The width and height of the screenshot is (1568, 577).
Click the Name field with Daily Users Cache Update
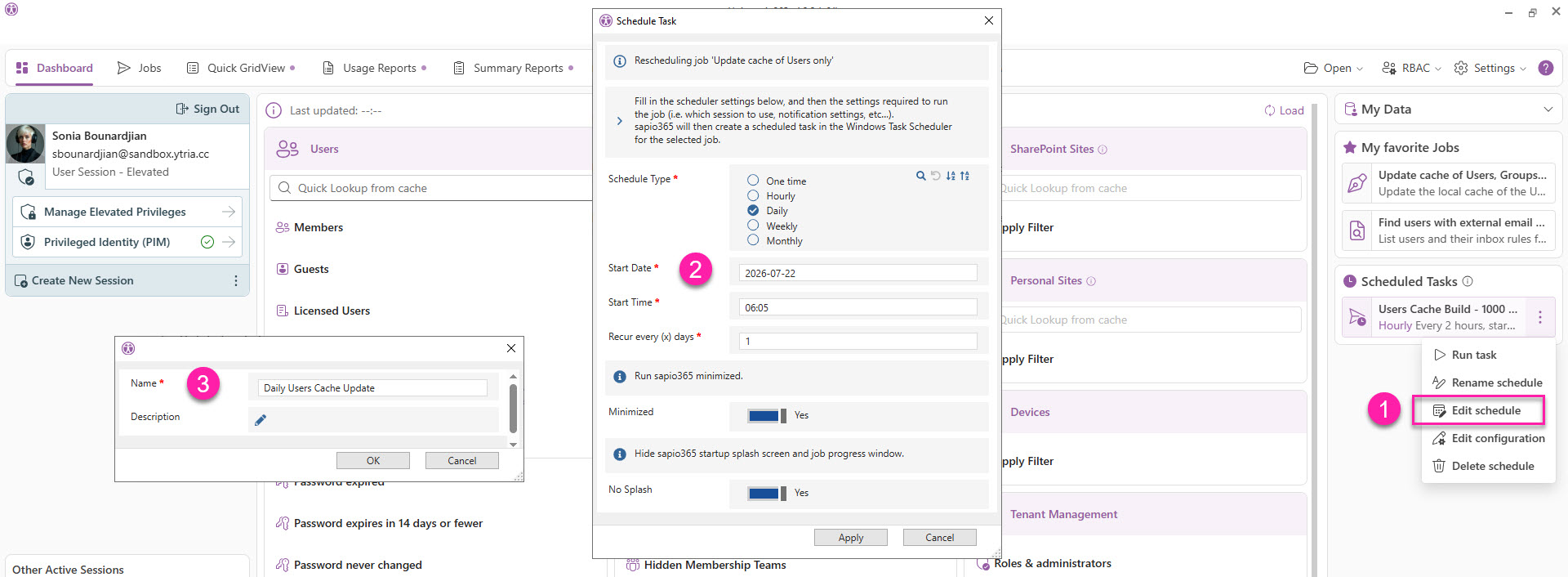[372, 388]
